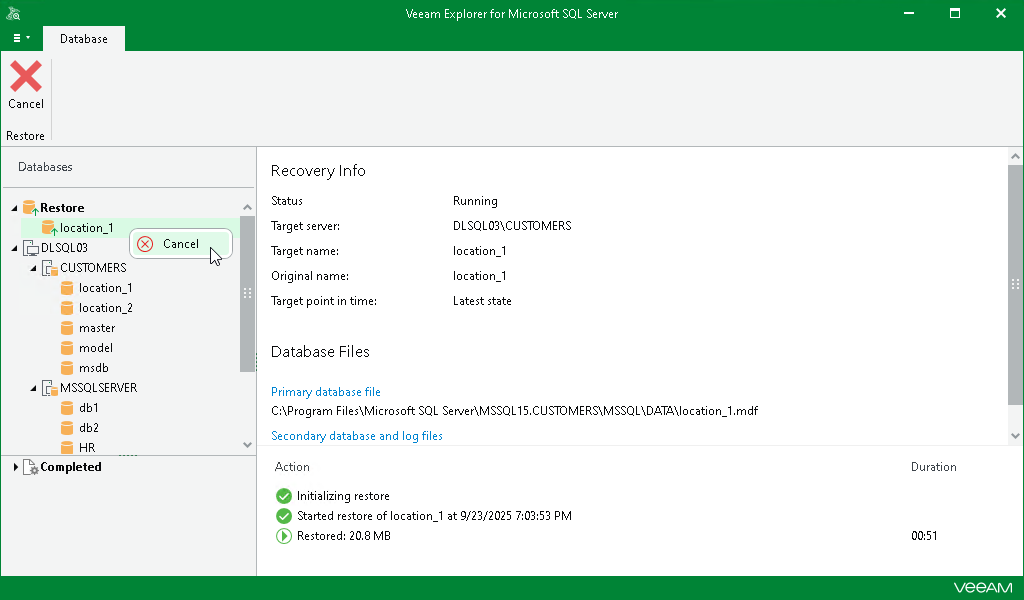Click the red Cancel icon in the Restore ribbon
1024x600 pixels.
[x=25, y=80]
